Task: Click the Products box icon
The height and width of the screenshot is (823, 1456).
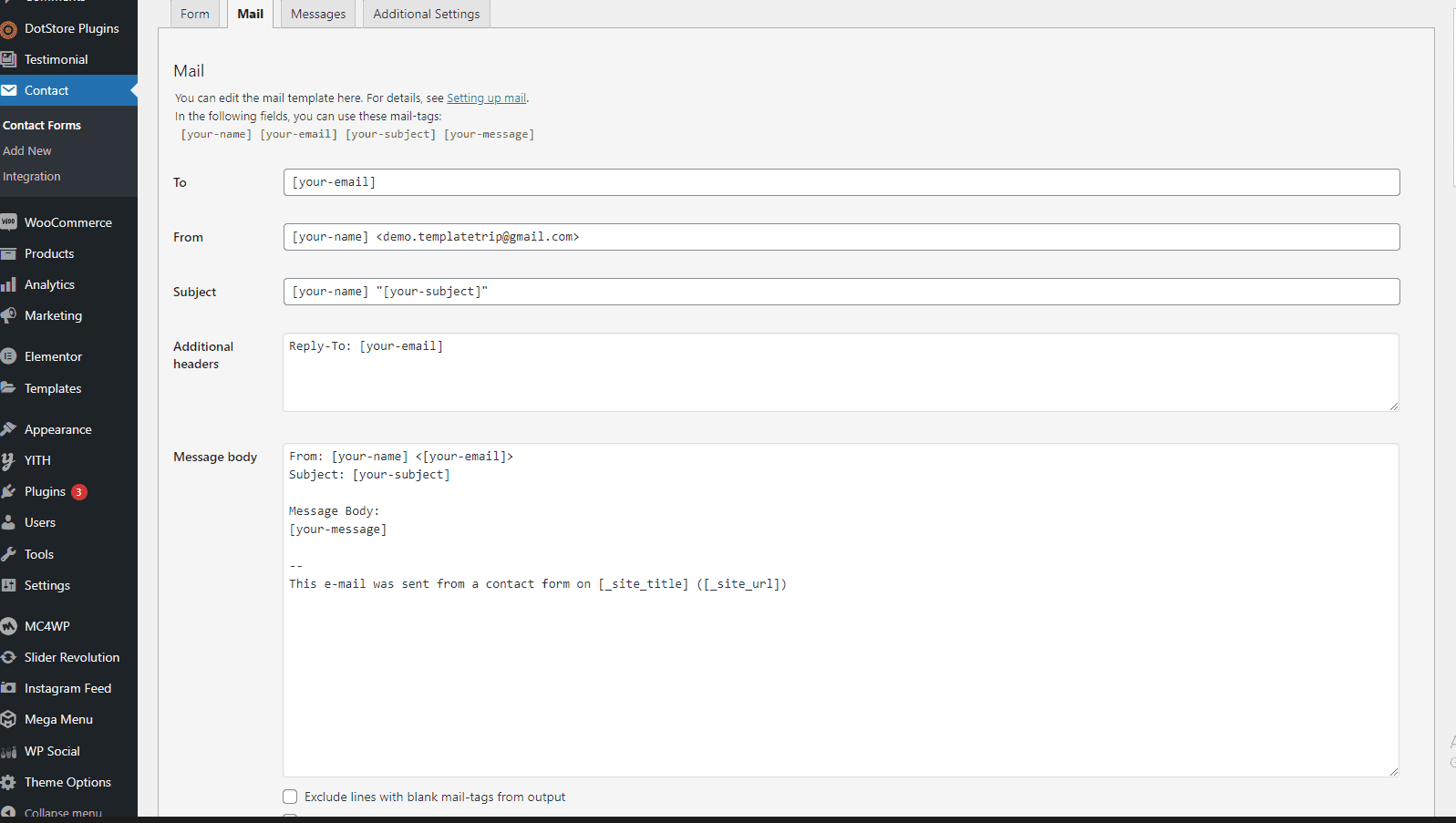Action: [x=8, y=253]
